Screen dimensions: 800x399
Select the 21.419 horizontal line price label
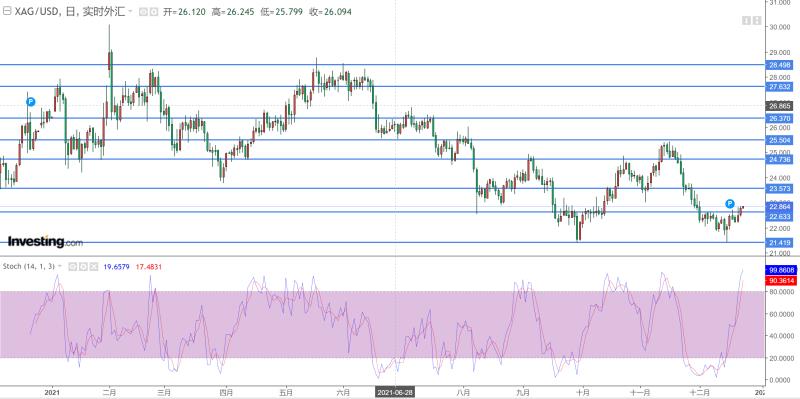779,243
